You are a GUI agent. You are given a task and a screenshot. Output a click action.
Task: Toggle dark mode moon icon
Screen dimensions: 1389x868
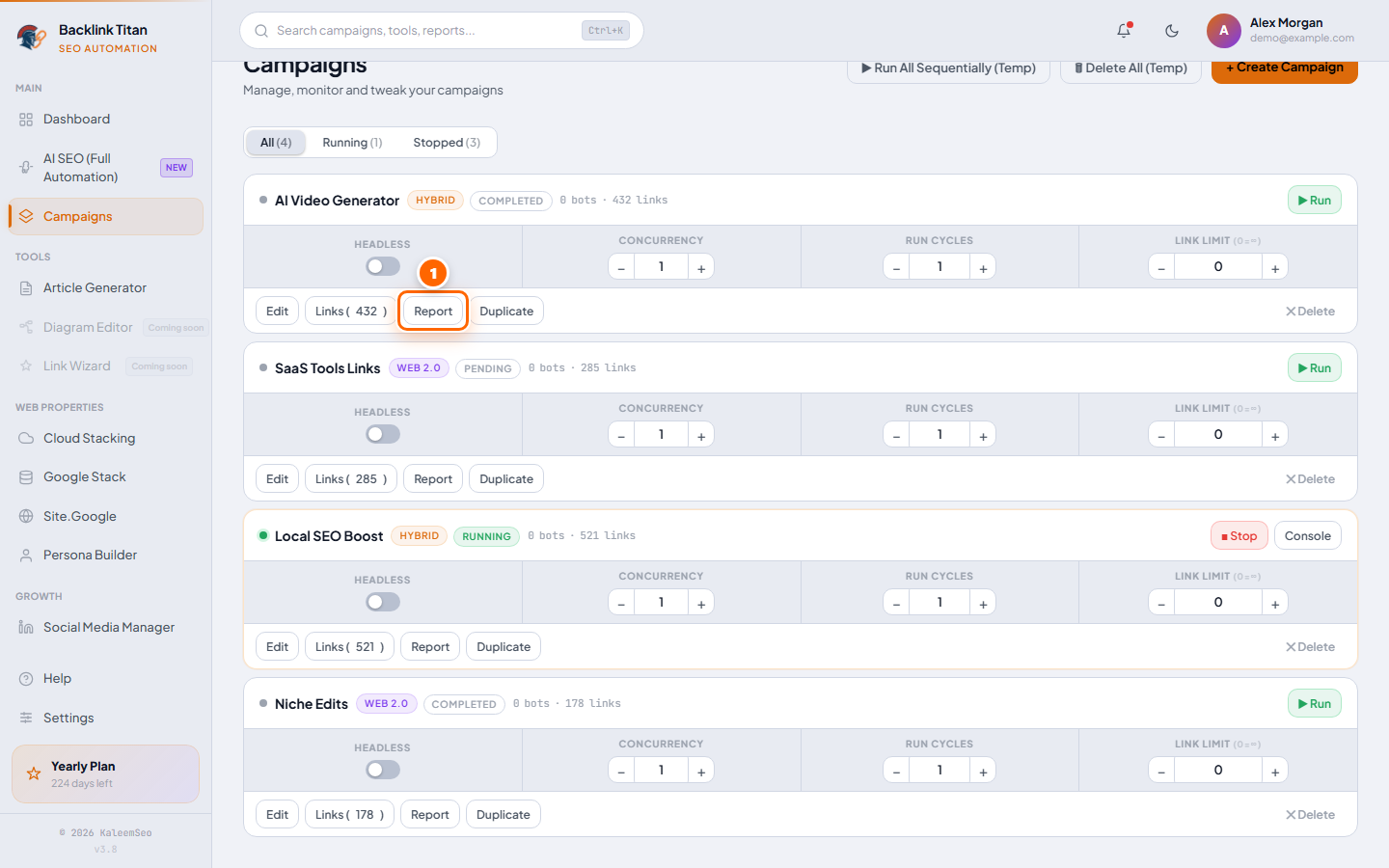pyautogui.click(x=1172, y=31)
